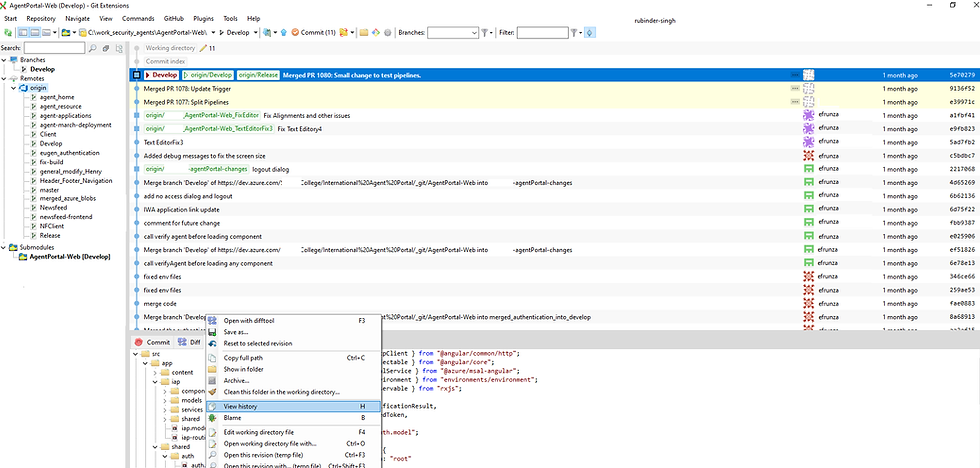980x468 pixels.
Task: Expand the models folder in file tree
Action: (x=165, y=400)
